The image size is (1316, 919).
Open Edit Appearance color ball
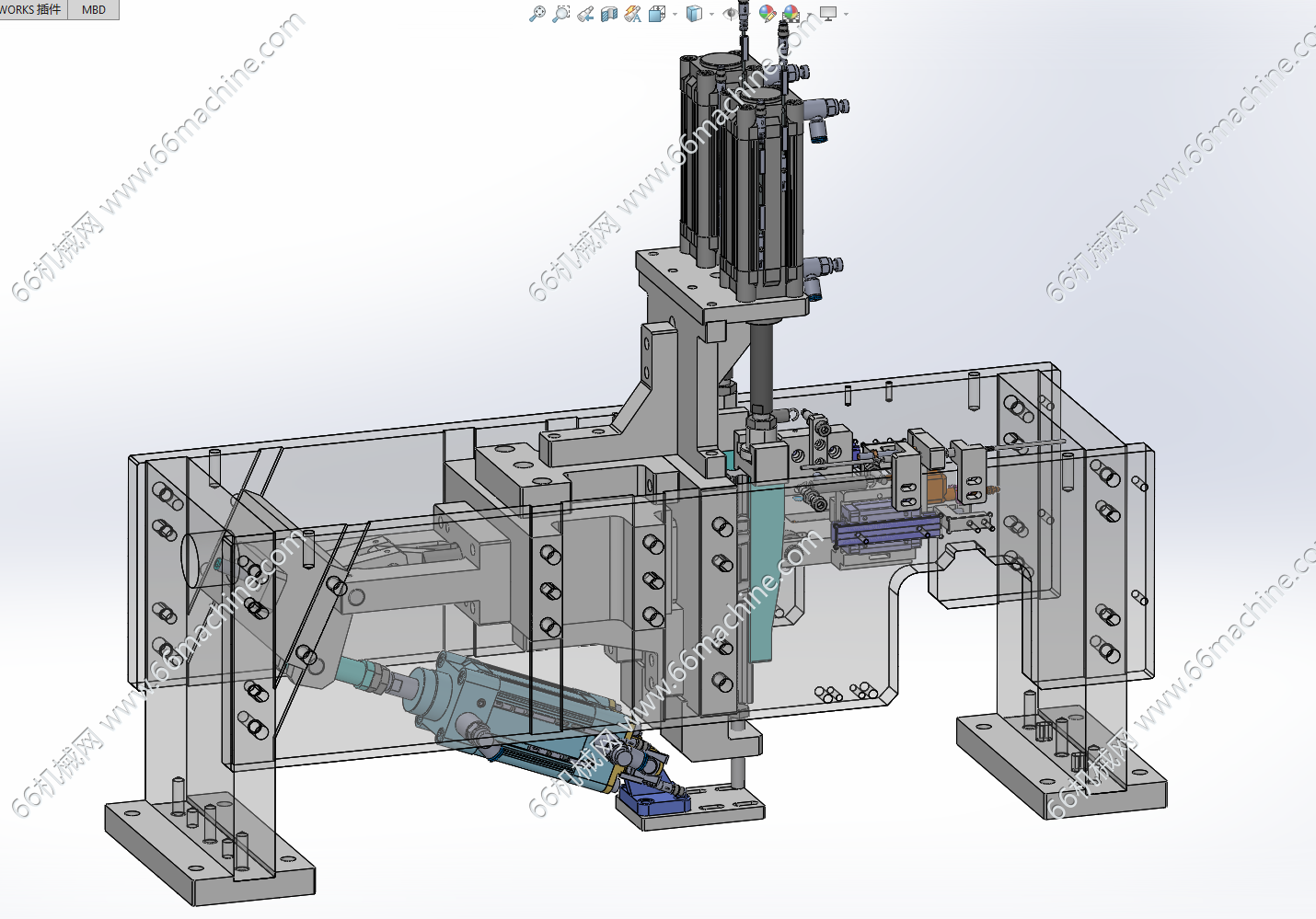coord(767,14)
